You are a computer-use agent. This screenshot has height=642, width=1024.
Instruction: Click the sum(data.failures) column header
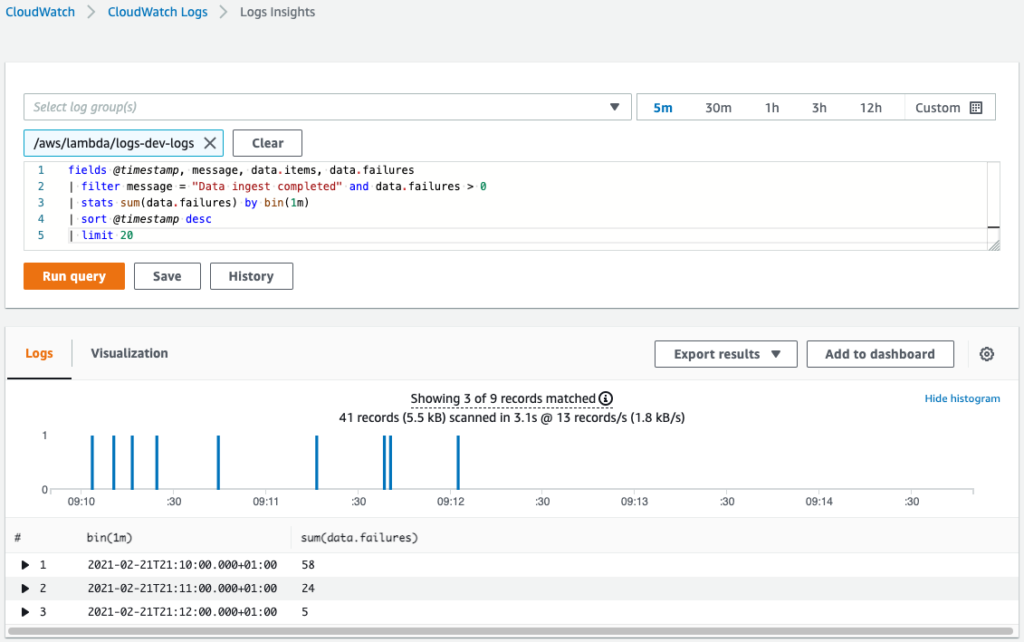(x=359, y=538)
